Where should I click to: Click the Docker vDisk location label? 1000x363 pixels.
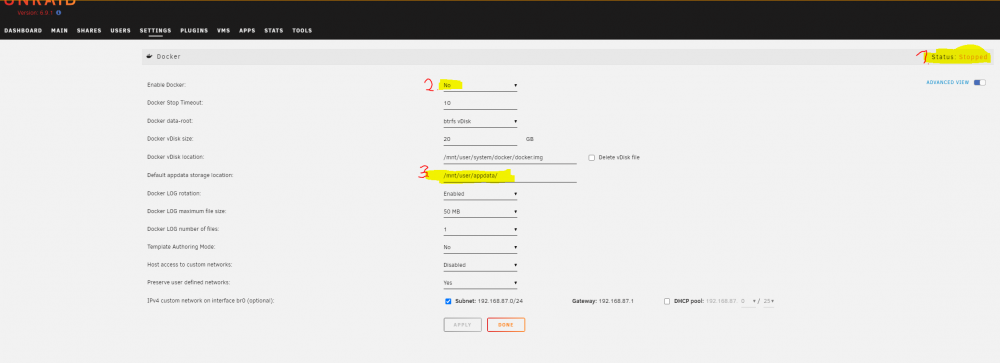pyautogui.click(x=175, y=157)
